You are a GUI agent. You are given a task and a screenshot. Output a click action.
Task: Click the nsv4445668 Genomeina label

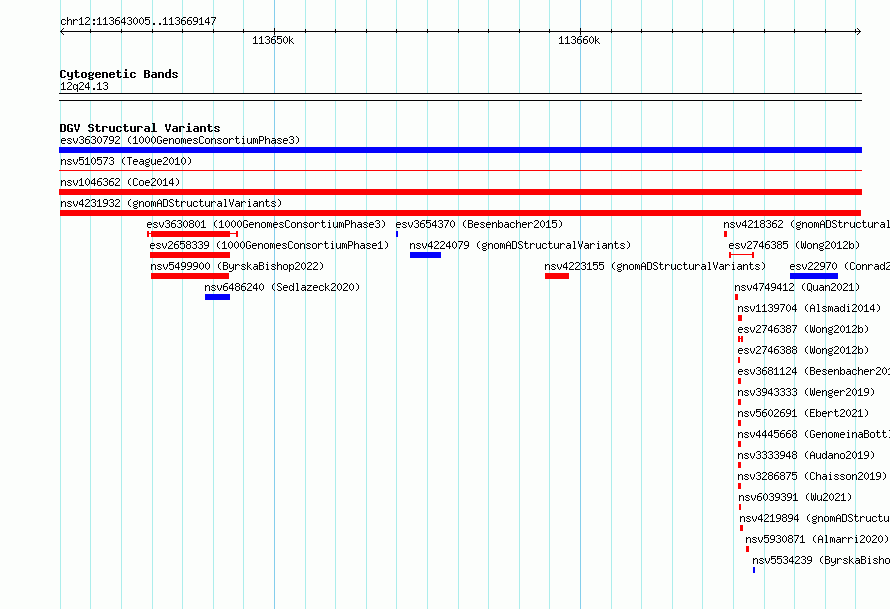click(813, 434)
